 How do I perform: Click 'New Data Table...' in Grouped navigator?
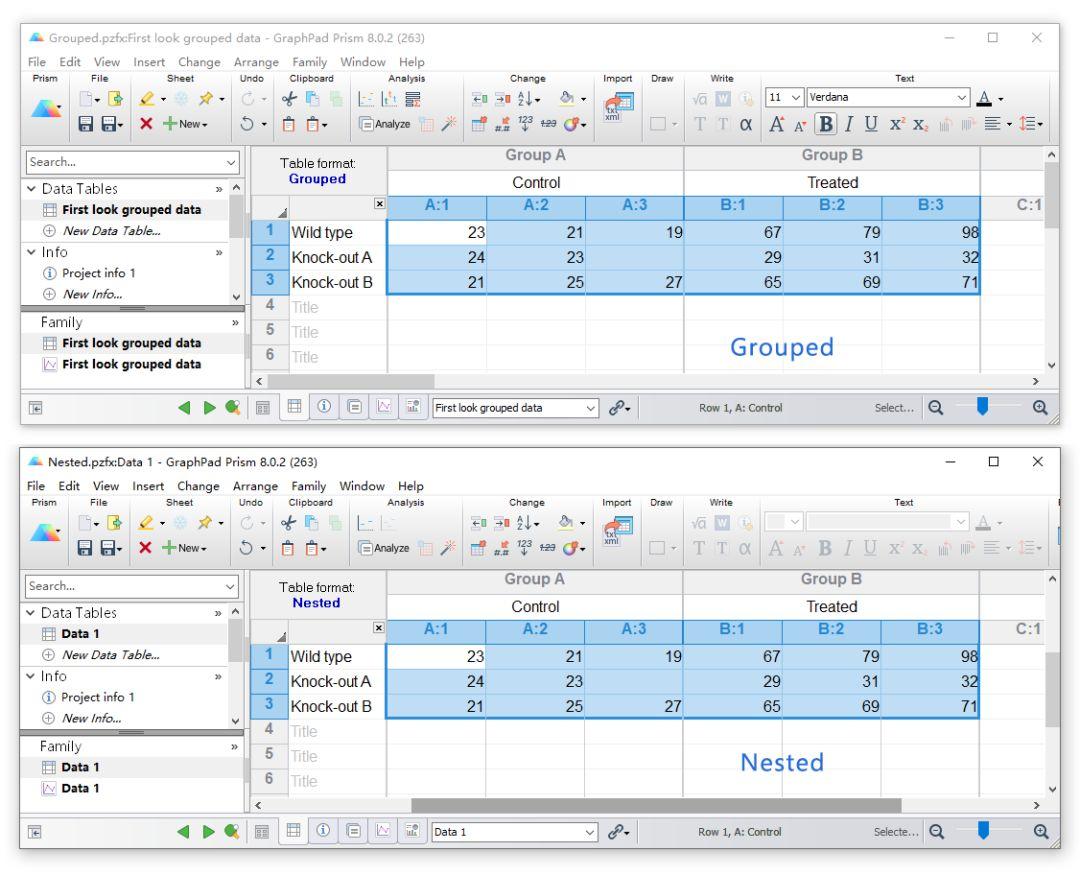pos(112,231)
